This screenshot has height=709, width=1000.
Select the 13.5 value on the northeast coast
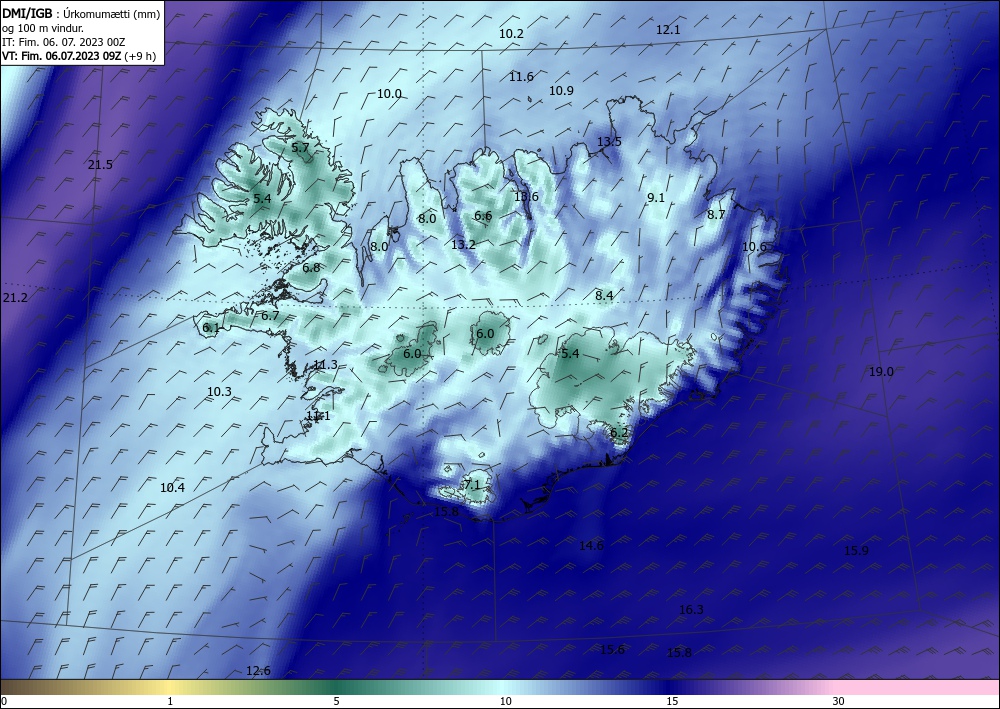click(x=609, y=142)
